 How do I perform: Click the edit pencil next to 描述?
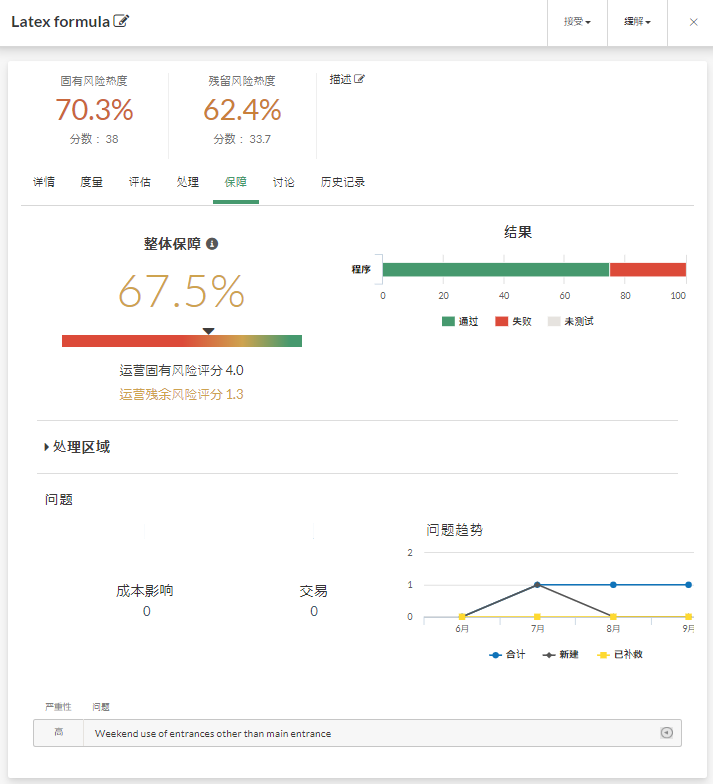pos(360,79)
